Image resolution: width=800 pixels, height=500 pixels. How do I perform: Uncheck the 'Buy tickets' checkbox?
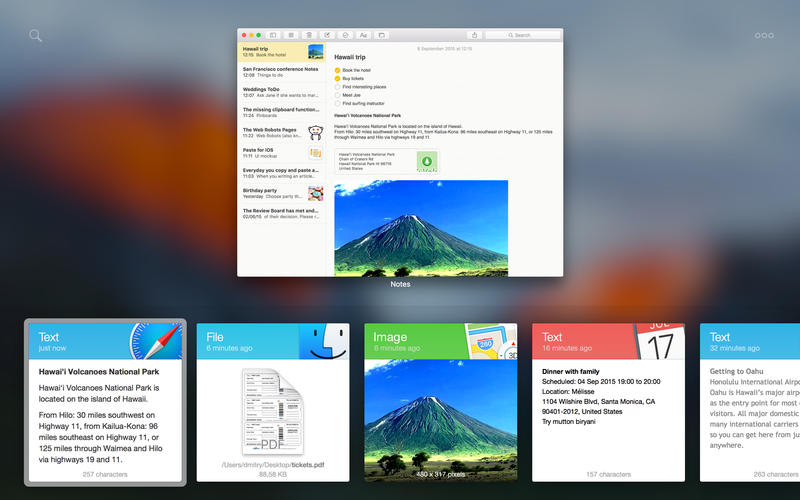click(x=338, y=78)
